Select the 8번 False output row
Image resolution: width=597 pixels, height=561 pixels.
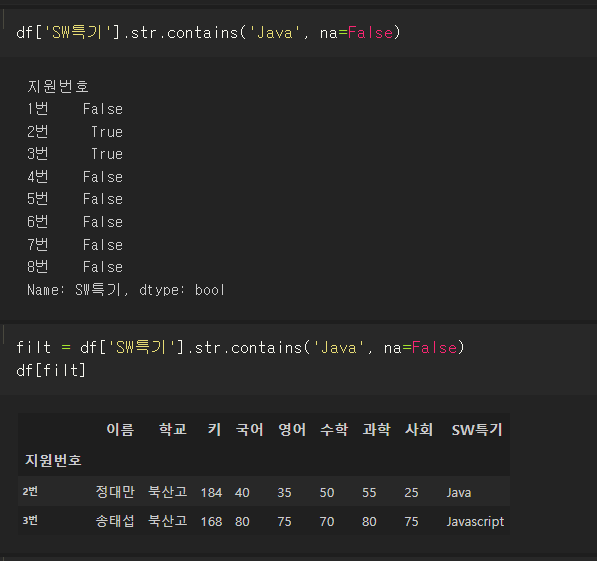75,267
